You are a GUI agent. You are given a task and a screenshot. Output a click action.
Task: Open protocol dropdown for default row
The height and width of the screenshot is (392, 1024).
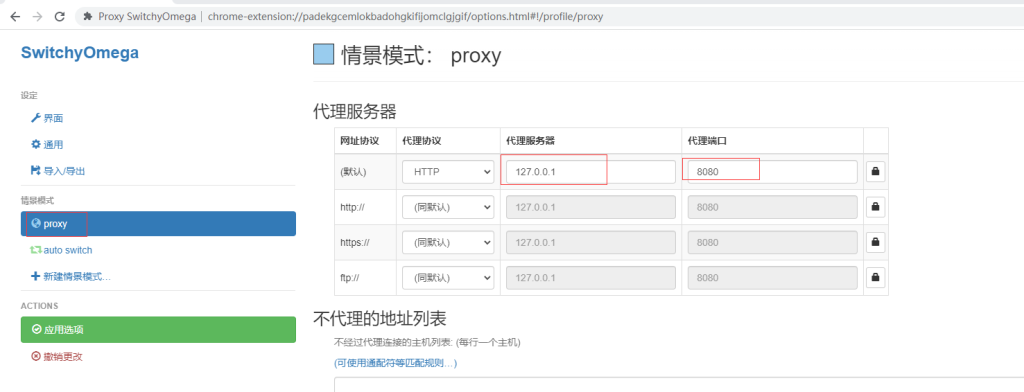[448, 172]
